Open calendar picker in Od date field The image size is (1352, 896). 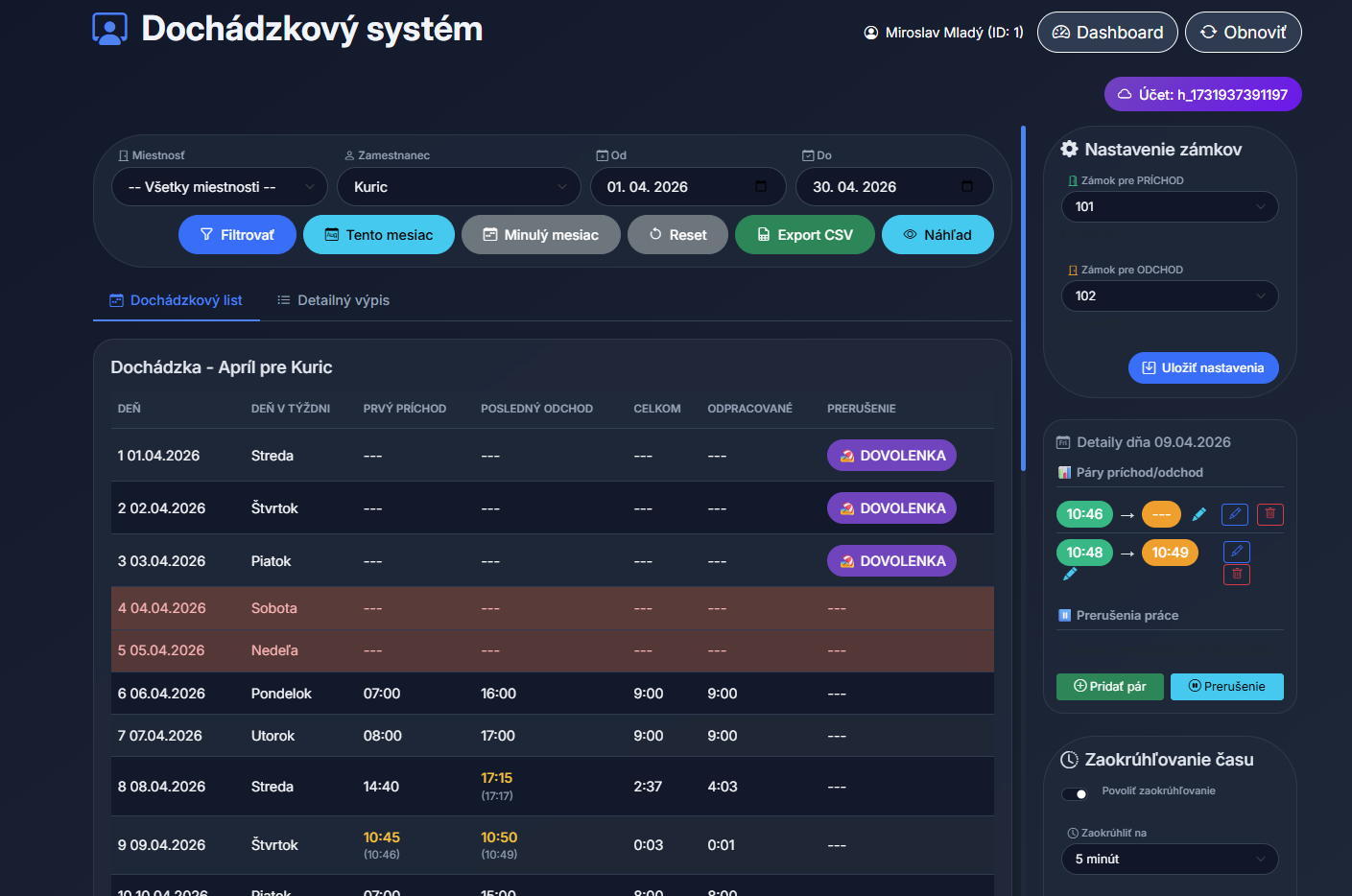761,187
